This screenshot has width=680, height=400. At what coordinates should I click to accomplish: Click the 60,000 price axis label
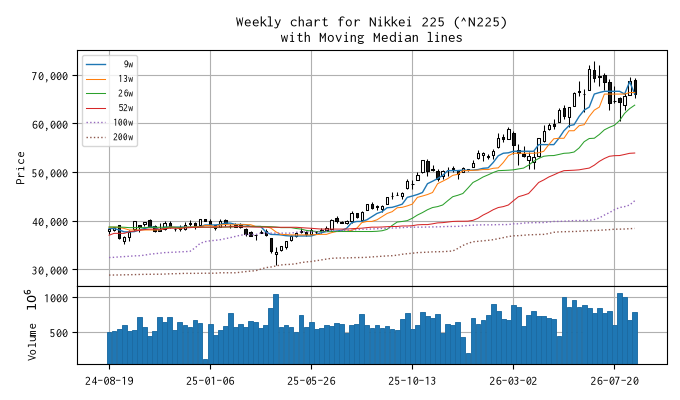click(50, 125)
